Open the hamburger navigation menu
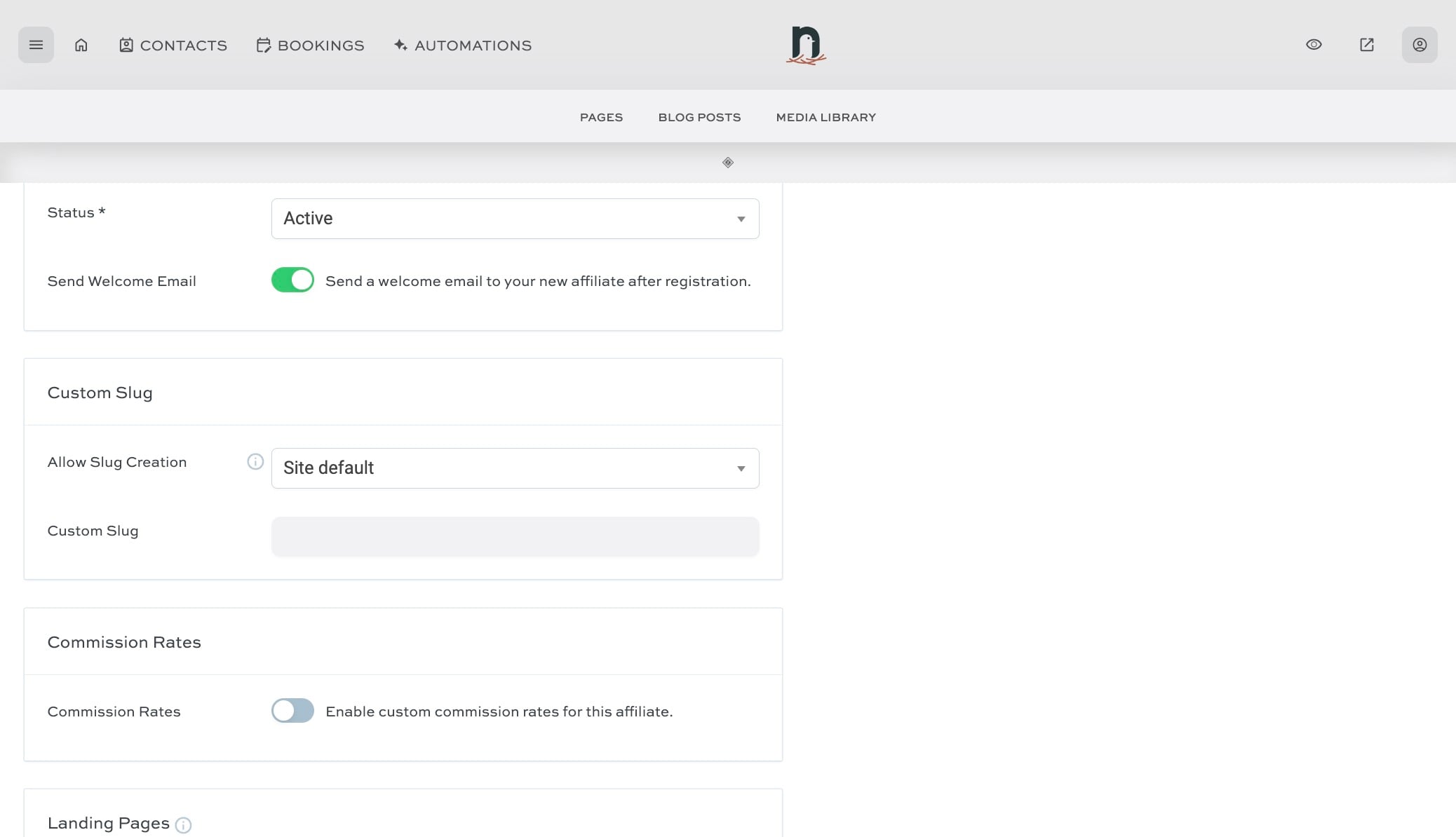Screen dimensions: 1456x837 pyautogui.click(x=36, y=44)
